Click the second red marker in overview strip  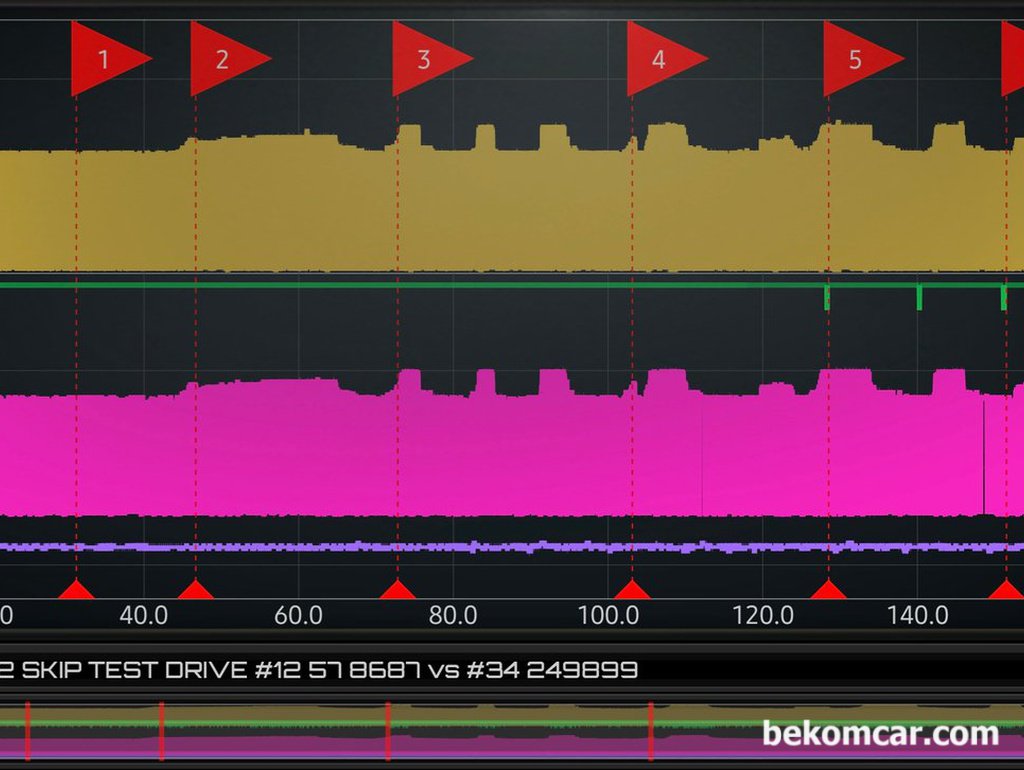tap(162, 731)
